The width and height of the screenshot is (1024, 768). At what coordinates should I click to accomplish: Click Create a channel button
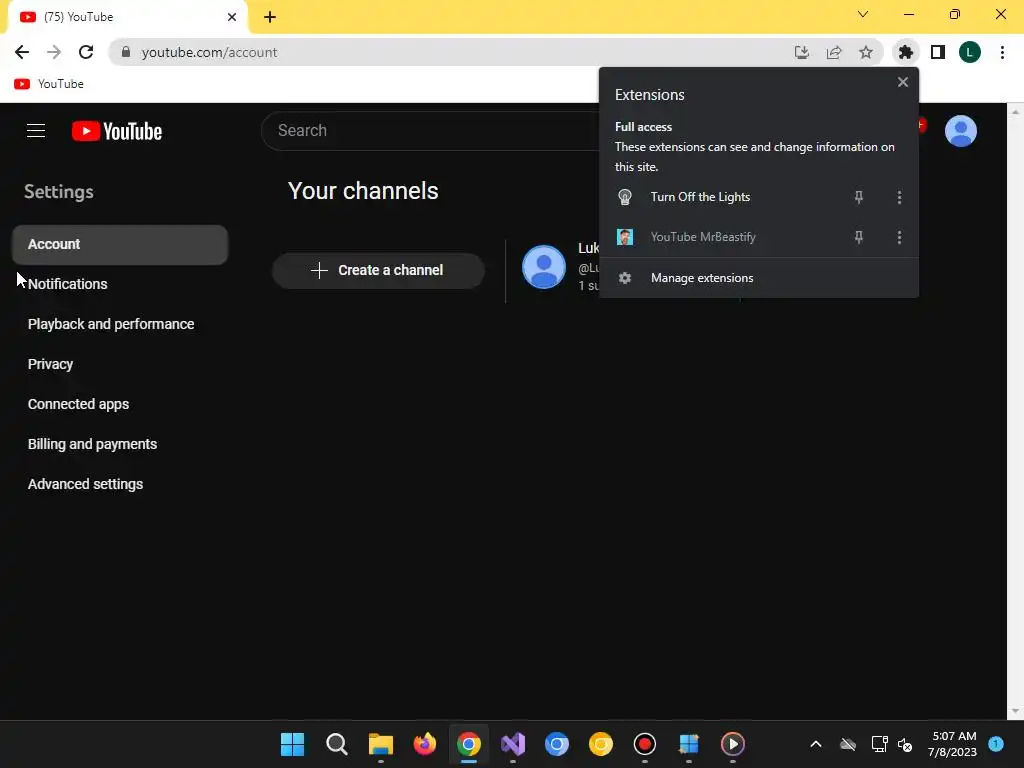378,270
